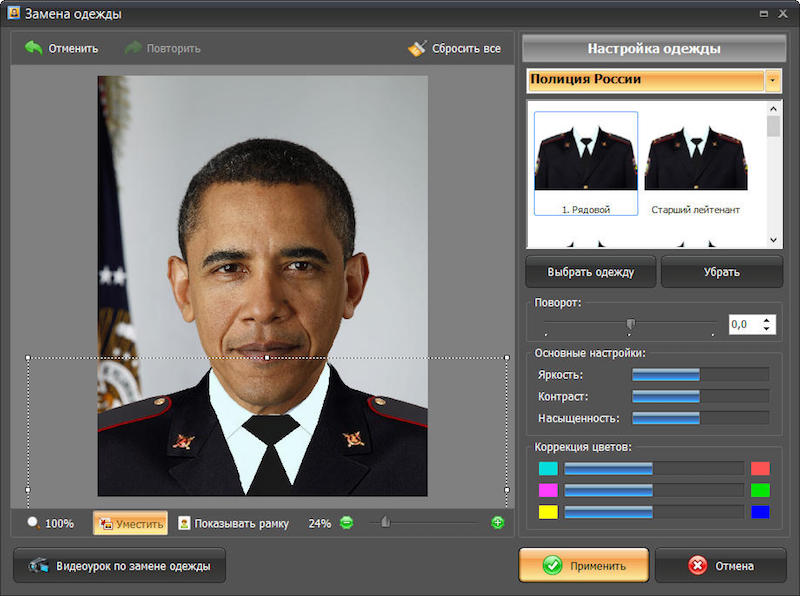
Task: Increase rotation value with up stepper arrow
Action: (x=766, y=320)
